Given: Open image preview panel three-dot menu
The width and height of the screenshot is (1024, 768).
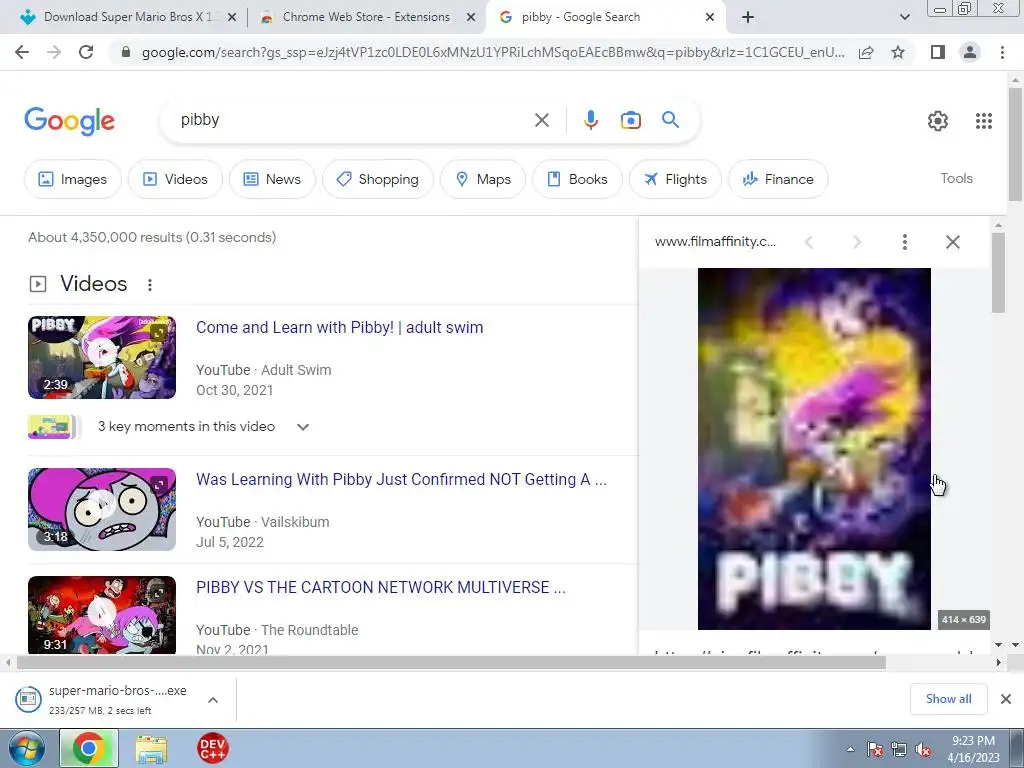Looking at the screenshot, I should pyautogui.click(x=904, y=242).
